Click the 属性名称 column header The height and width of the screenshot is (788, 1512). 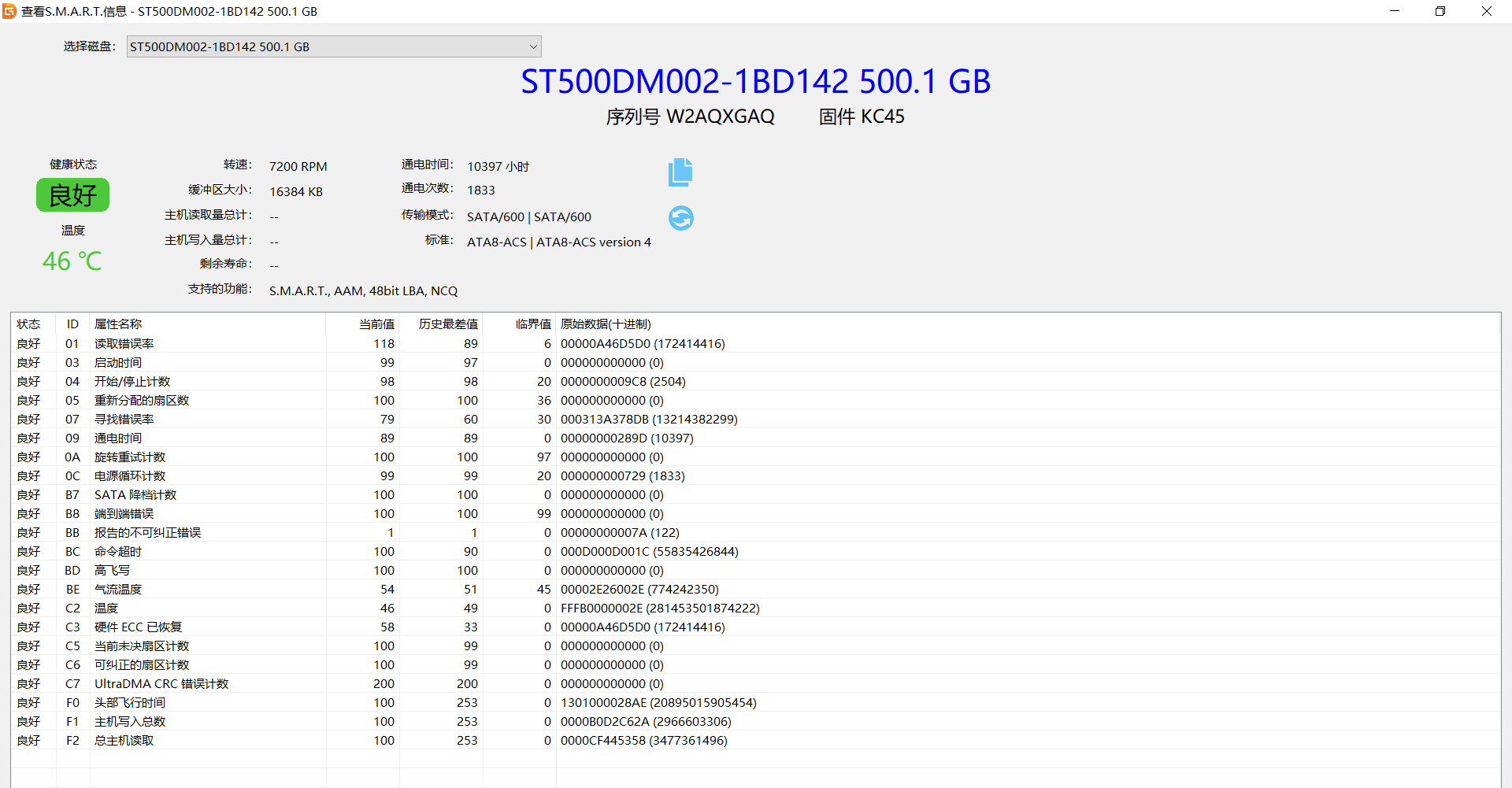click(208, 324)
